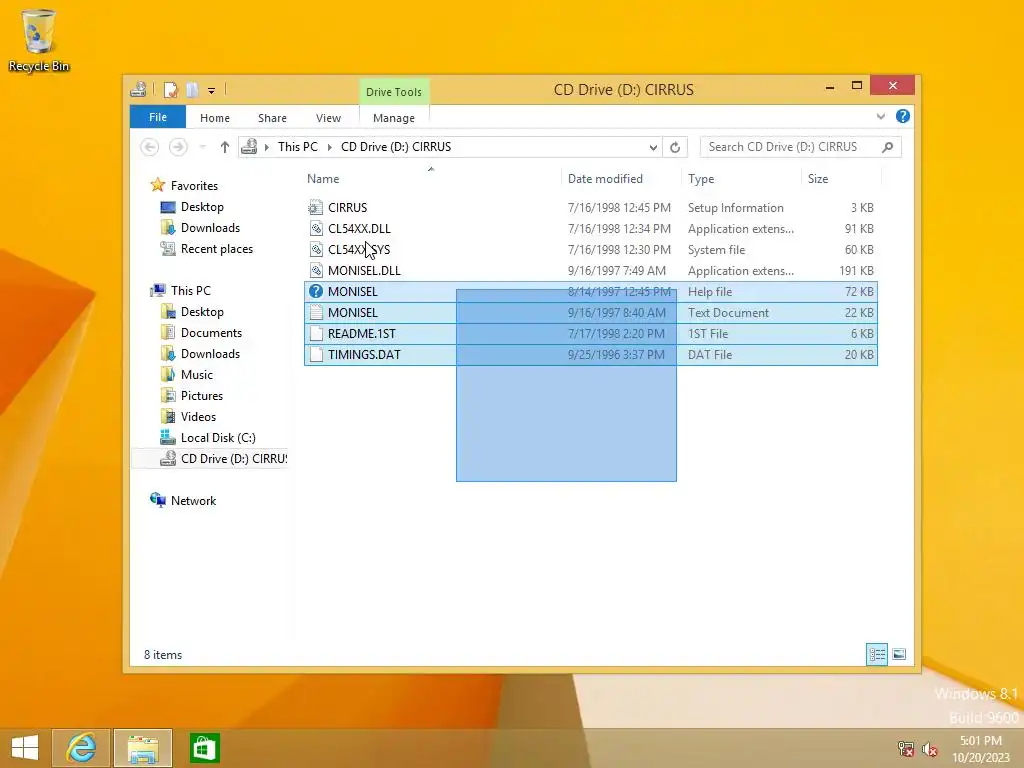Select the MONISEL Help file icon
The height and width of the screenshot is (768, 1024).
tap(316, 291)
